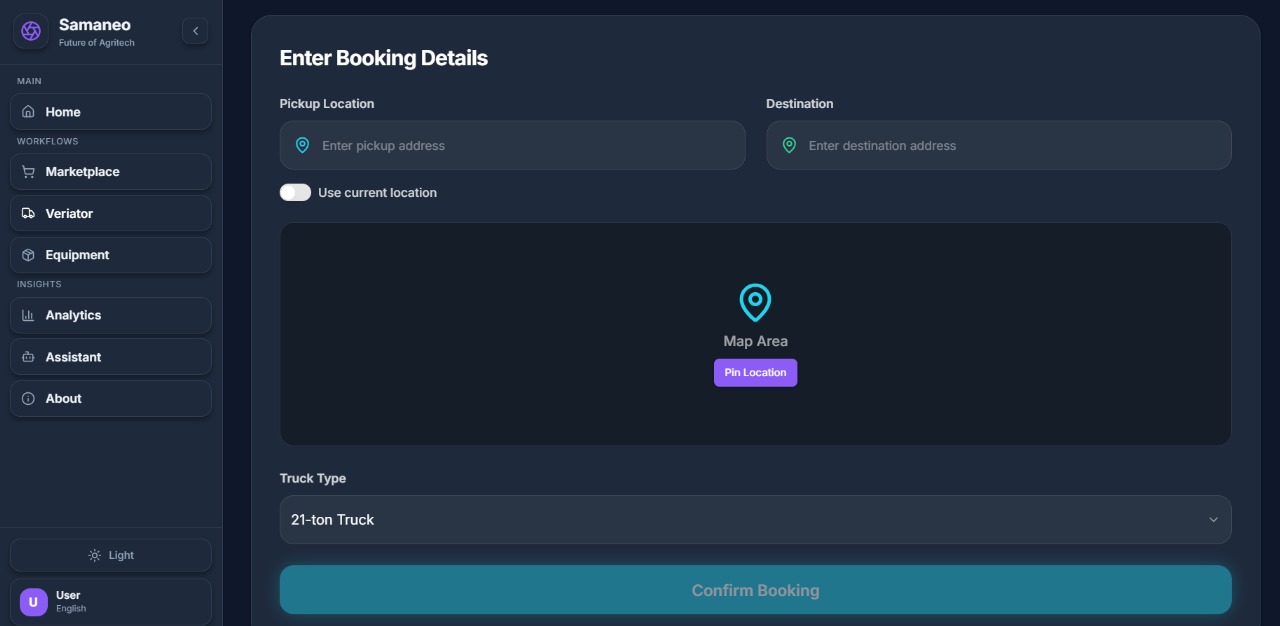Open the User profile avatar
The height and width of the screenshot is (626, 1280).
33,602
